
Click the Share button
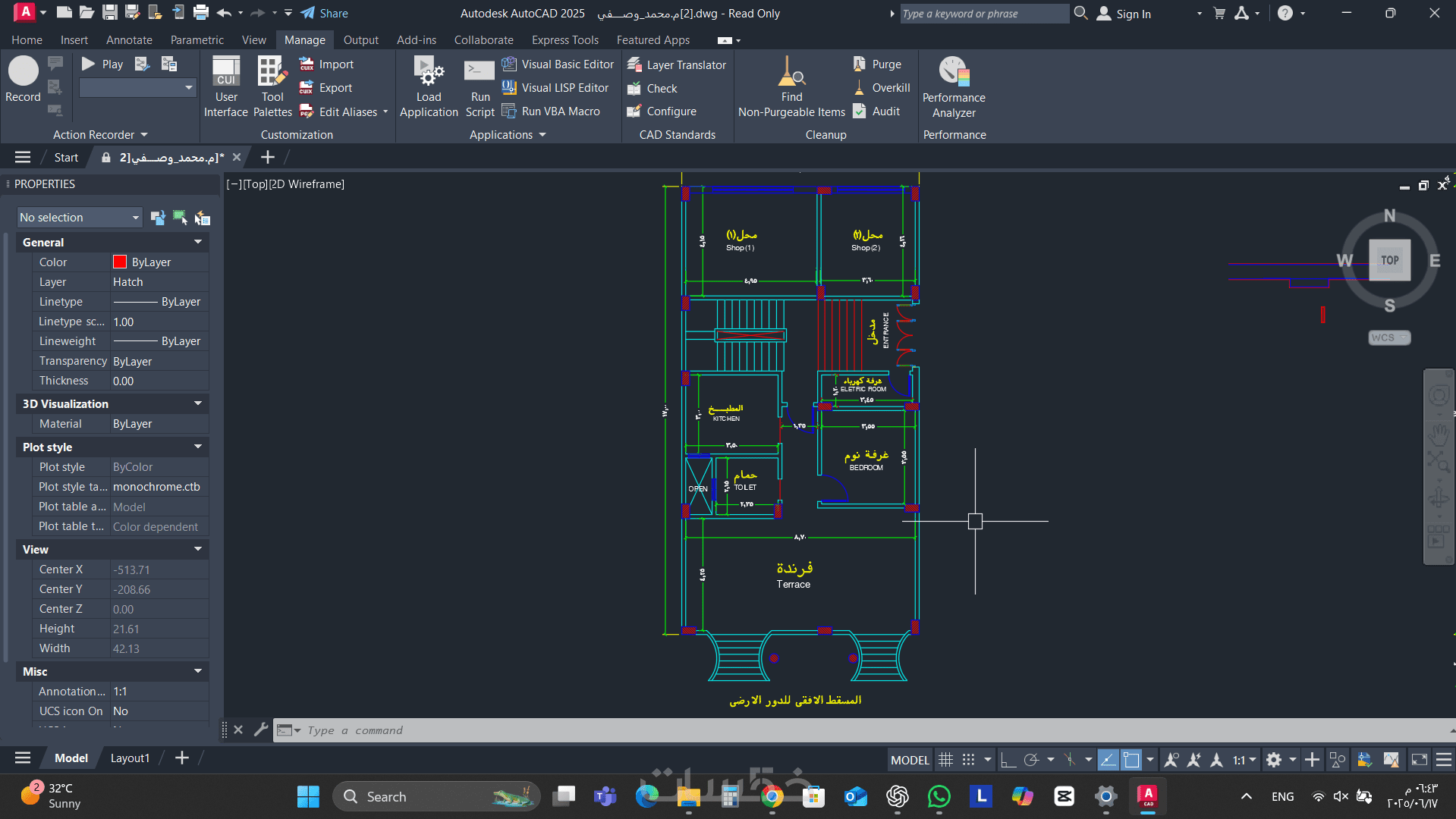click(324, 13)
